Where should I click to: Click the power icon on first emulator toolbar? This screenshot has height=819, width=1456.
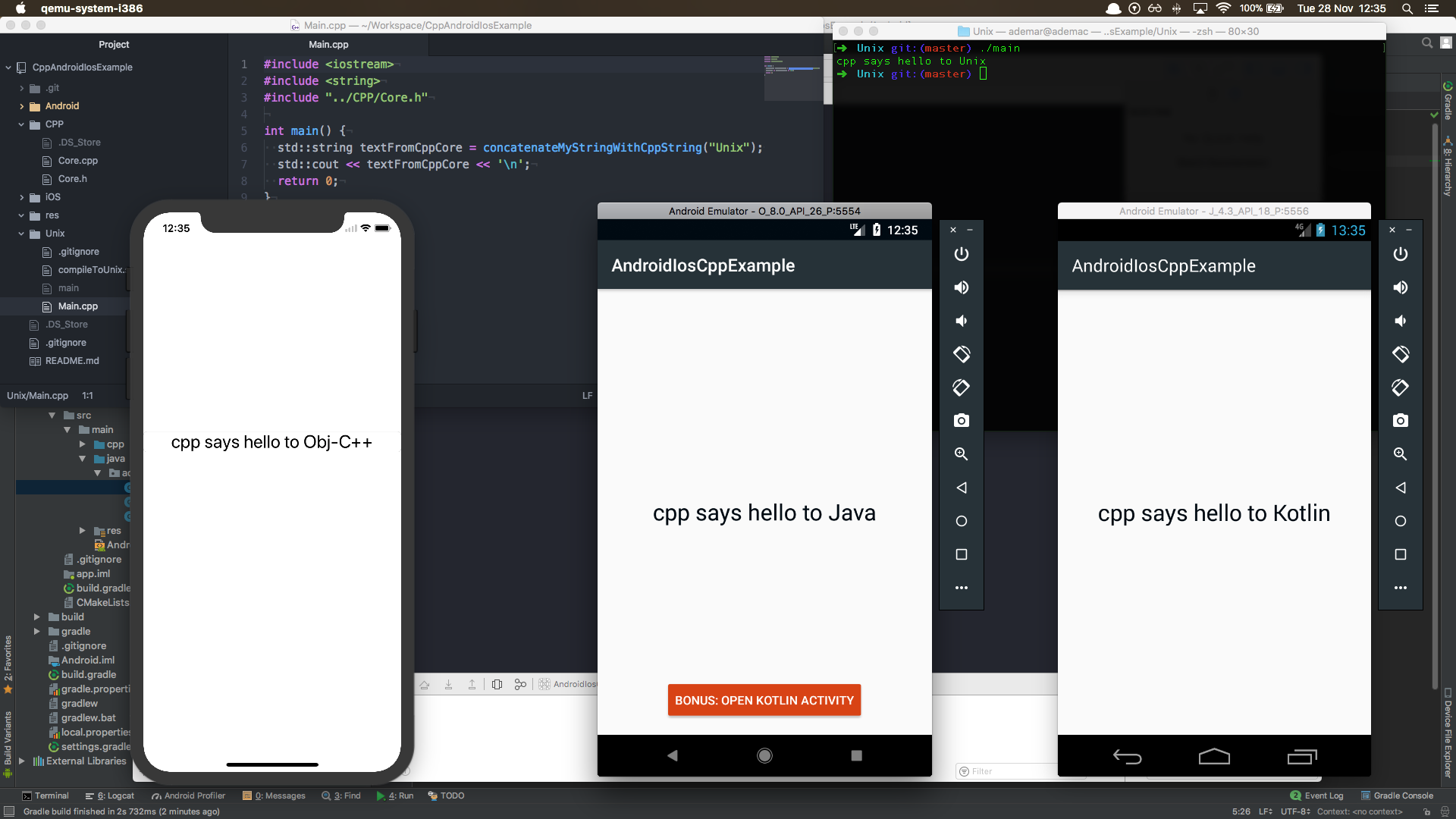[961, 254]
